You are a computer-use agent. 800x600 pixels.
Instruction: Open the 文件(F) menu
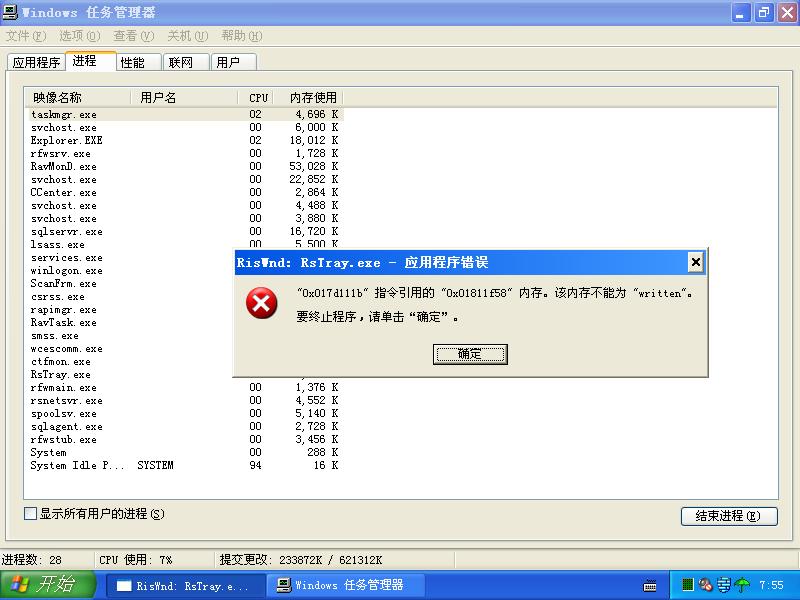(26, 36)
